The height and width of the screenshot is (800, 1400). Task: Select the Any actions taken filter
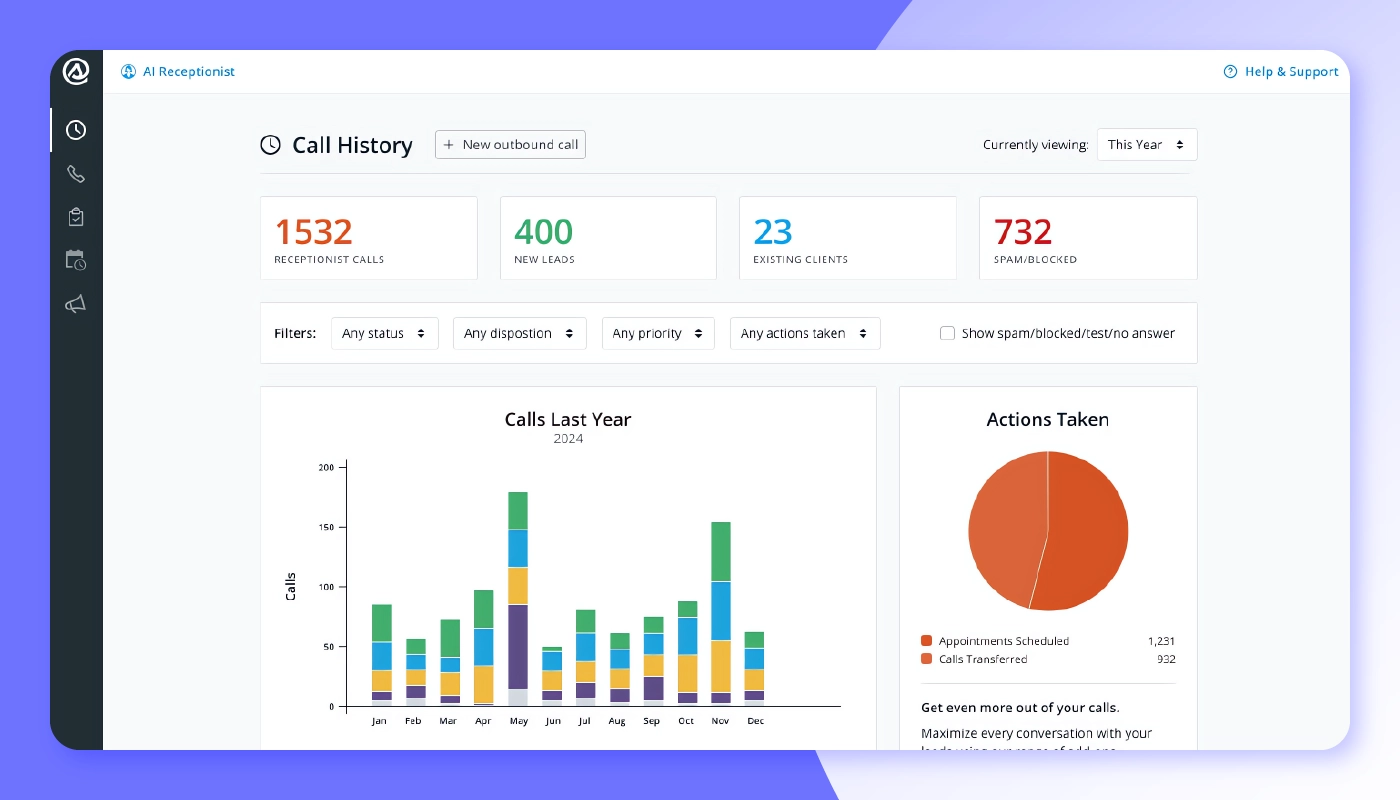pyautogui.click(x=805, y=333)
